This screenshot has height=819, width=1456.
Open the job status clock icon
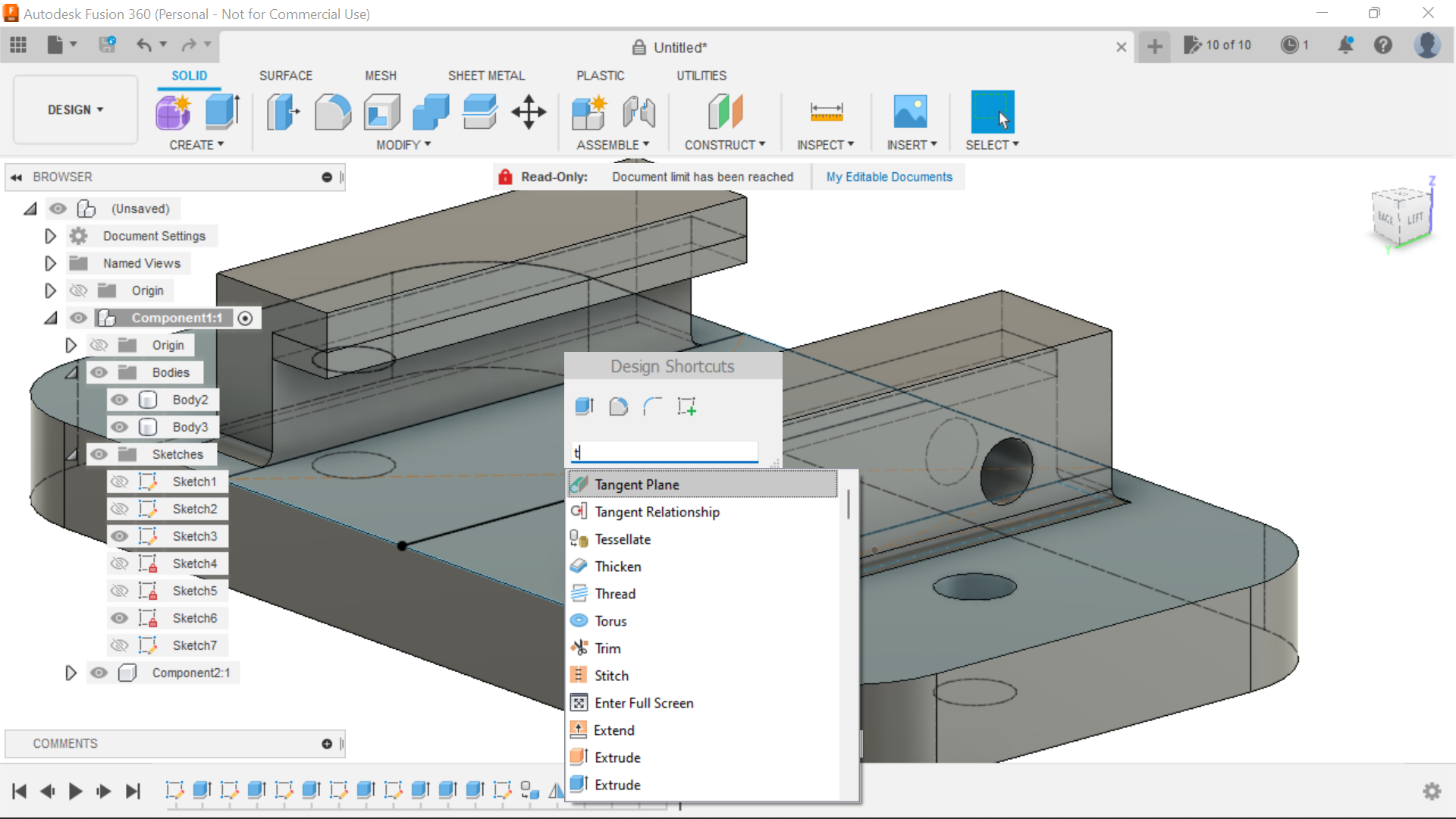[1289, 45]
